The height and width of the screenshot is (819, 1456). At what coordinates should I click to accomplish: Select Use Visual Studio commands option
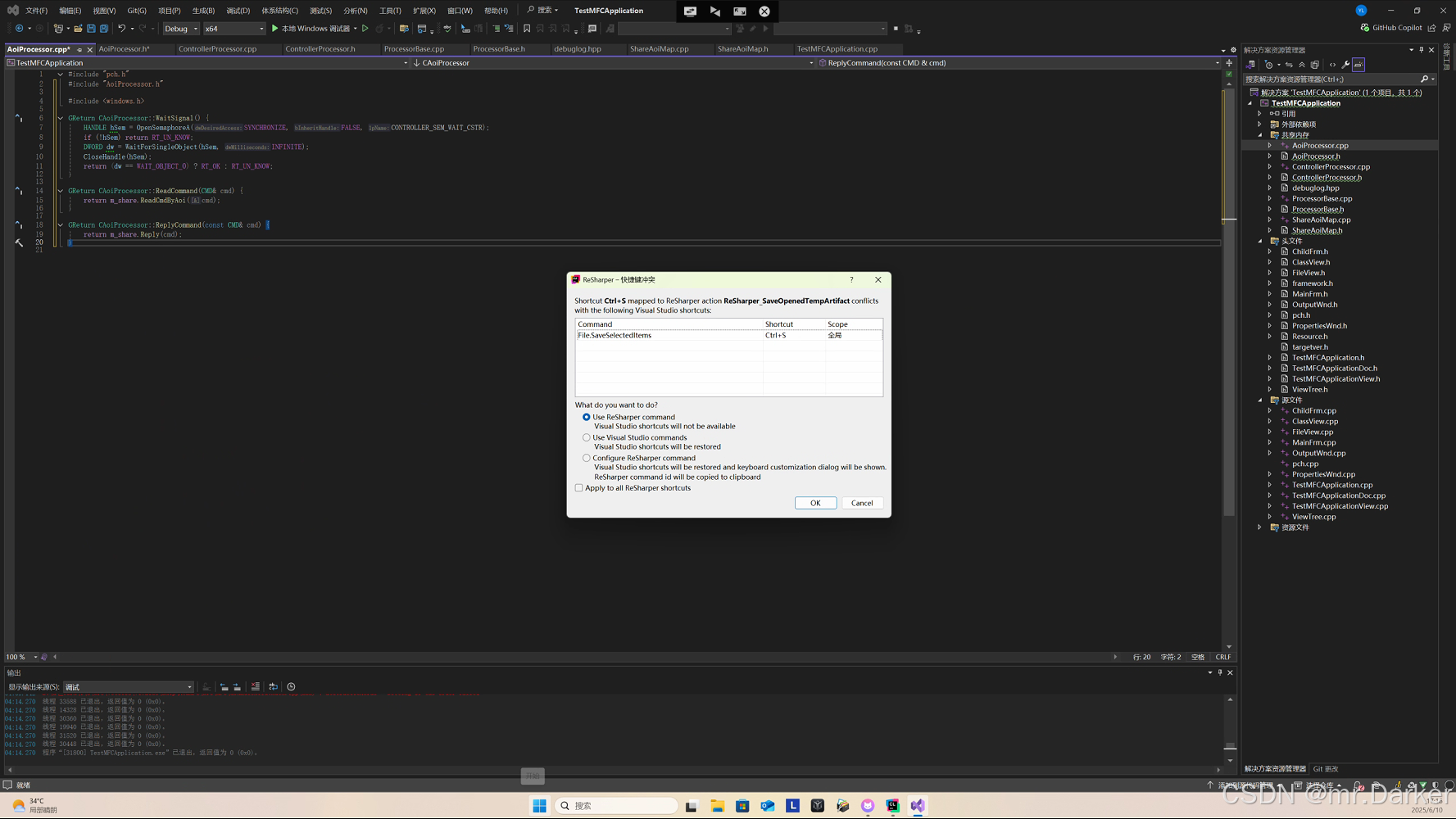pyautogui.click(x=587, y=437)
